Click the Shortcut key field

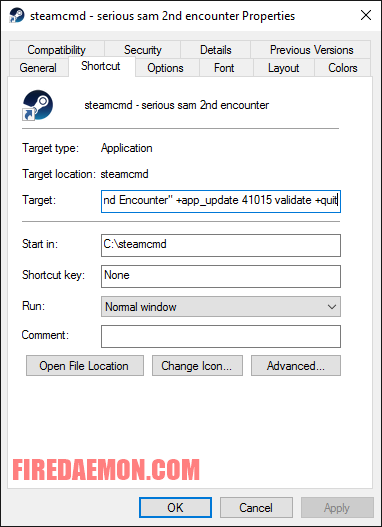click(221, 276)
